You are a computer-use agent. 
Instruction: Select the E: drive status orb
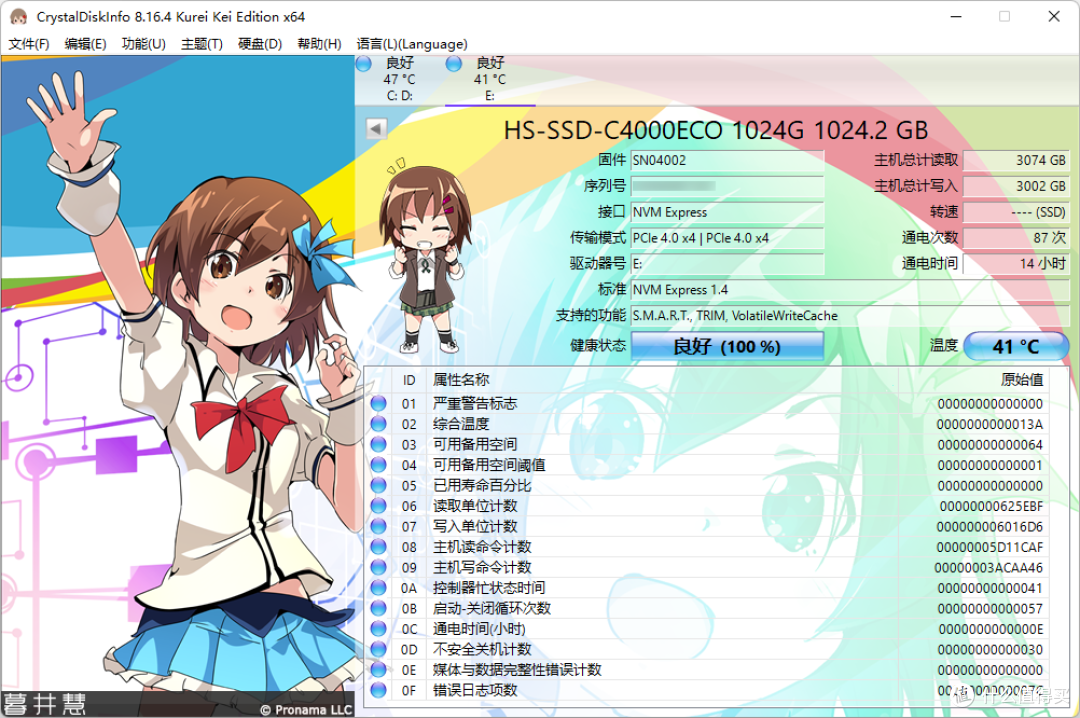pos(453,63)
